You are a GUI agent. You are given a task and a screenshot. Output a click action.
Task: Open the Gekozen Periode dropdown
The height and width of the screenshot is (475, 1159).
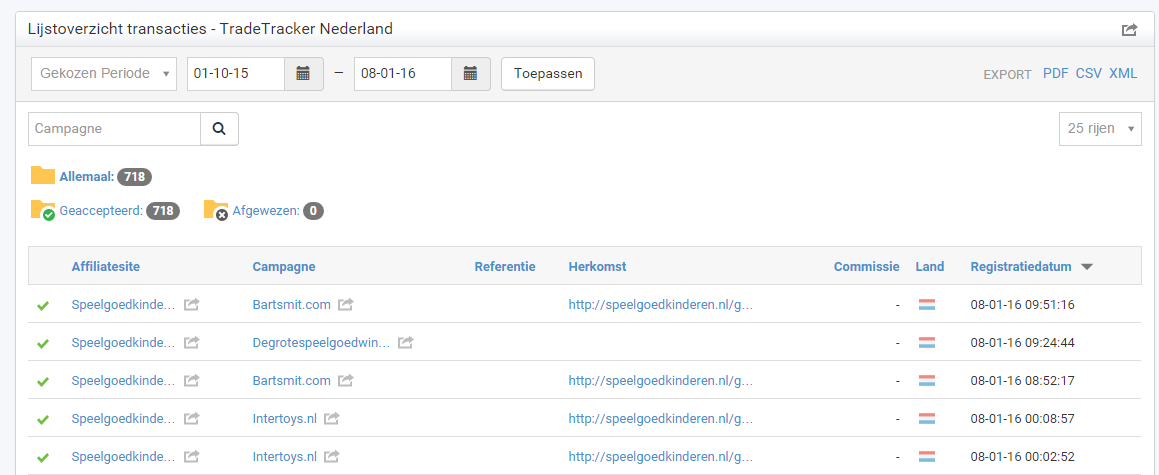coord(104,74)
